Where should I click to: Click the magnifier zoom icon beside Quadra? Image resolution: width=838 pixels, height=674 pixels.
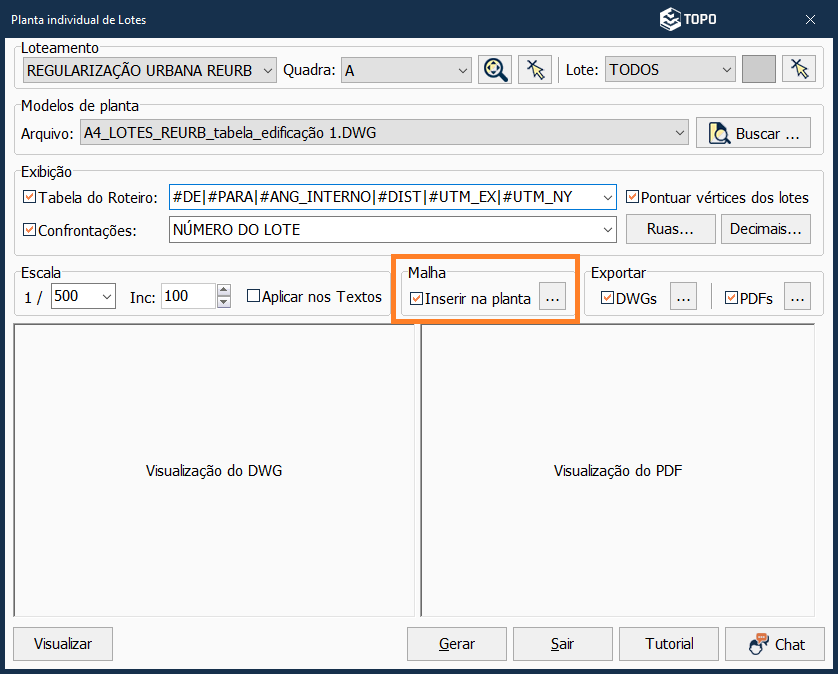494,69
